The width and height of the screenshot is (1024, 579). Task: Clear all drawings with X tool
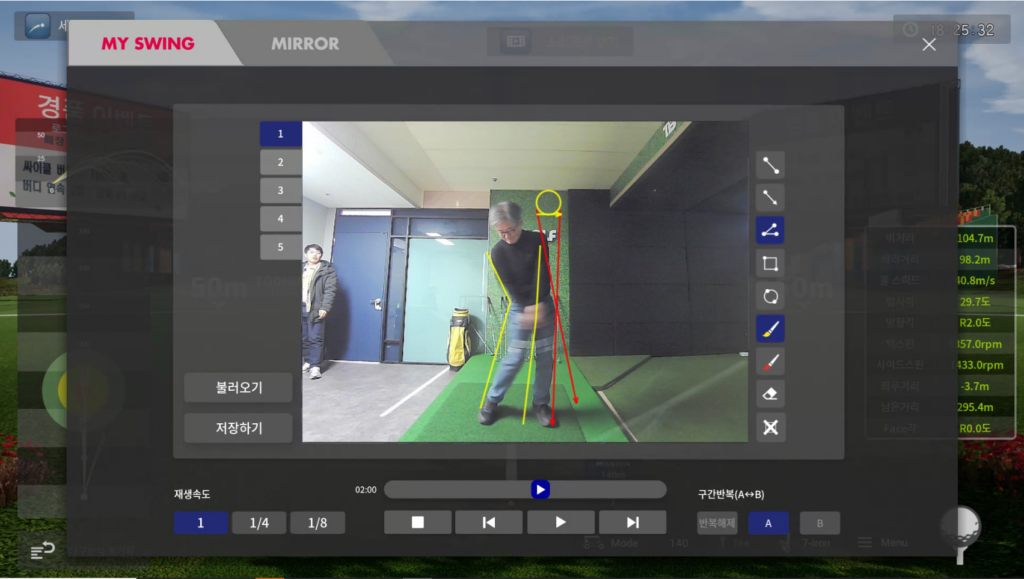pyautogui.click(x=770, y=428)
